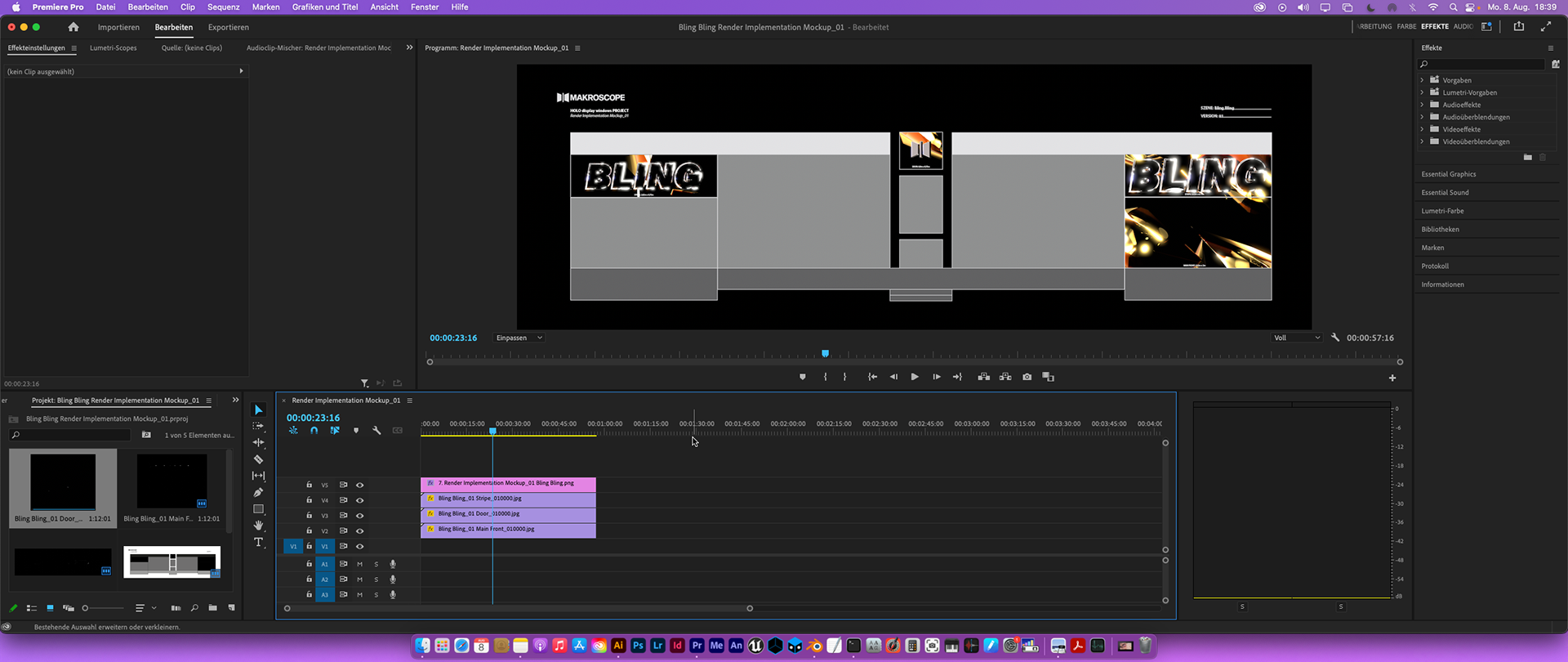Select the Rectangle tool
The image size is (1568, 662).
259,509
